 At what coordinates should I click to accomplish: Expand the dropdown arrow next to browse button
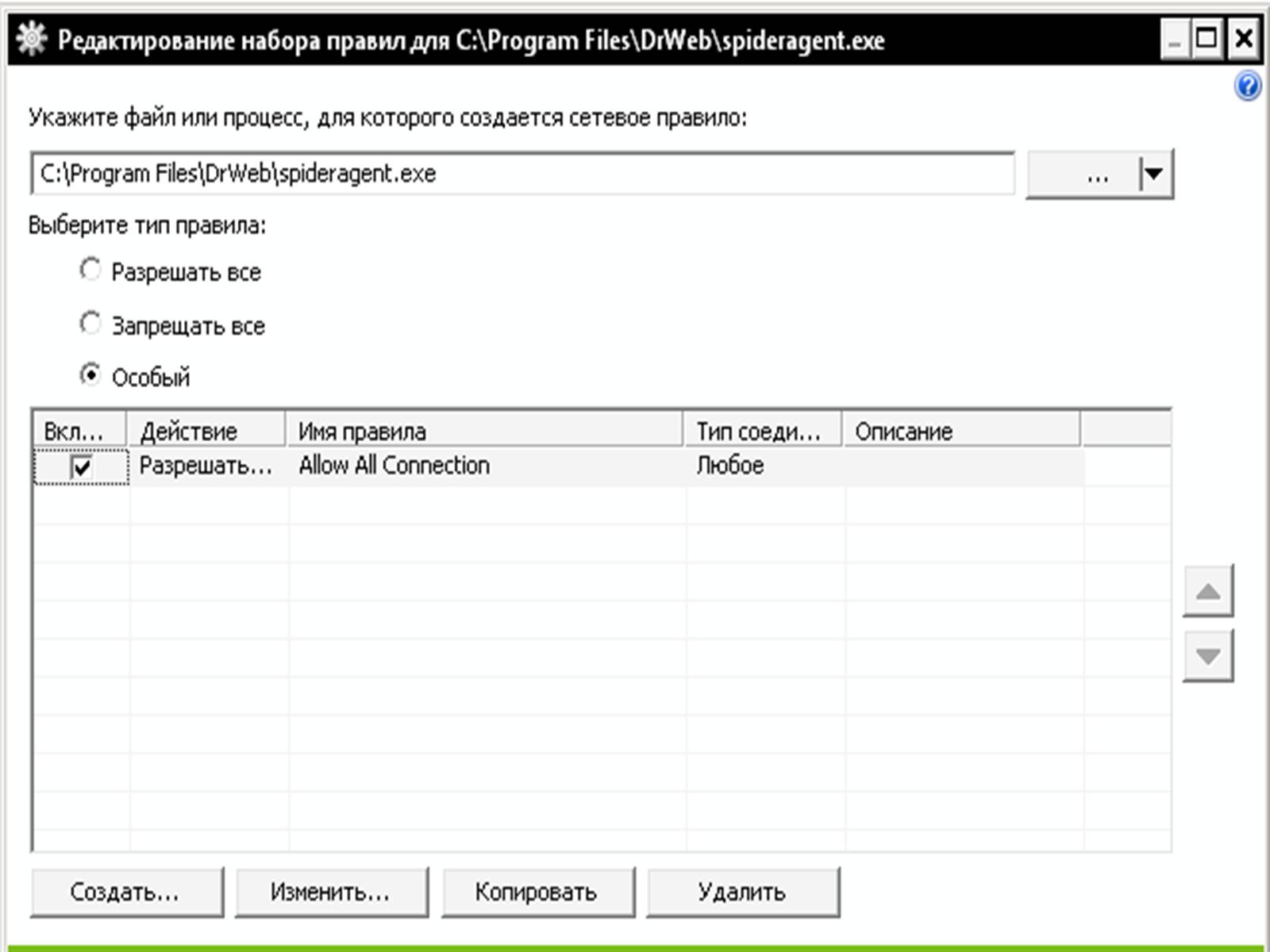tap(1153, 173)
